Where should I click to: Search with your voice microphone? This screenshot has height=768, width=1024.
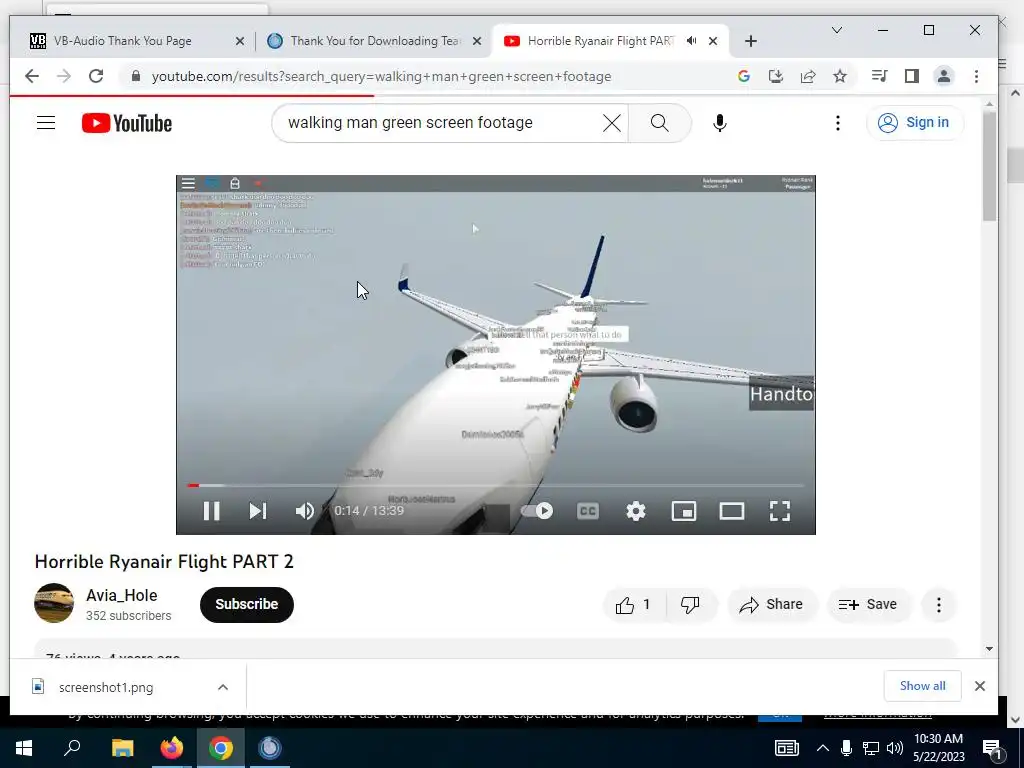coord(720,123)
